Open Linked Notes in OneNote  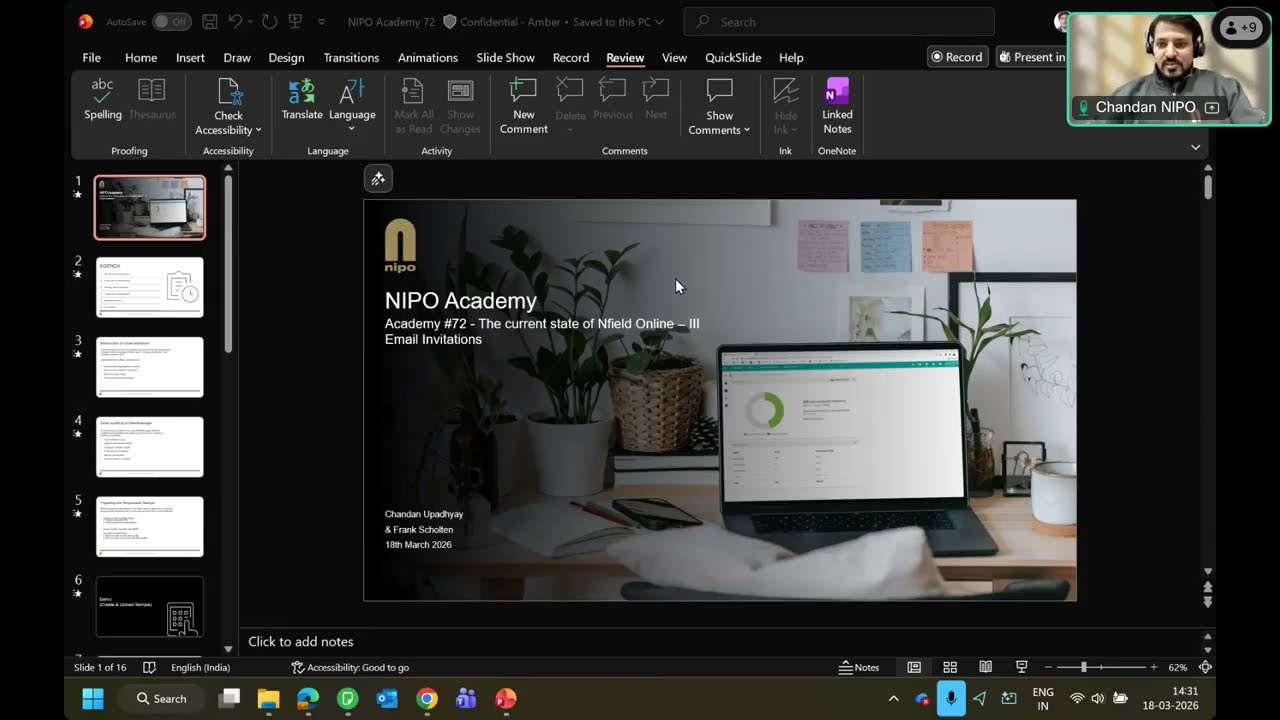click(x=837, y=105)
